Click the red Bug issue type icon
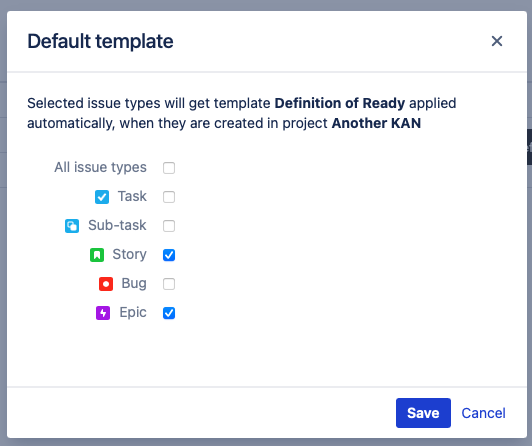Screen dimensions: 532x446 coord(106,284)
